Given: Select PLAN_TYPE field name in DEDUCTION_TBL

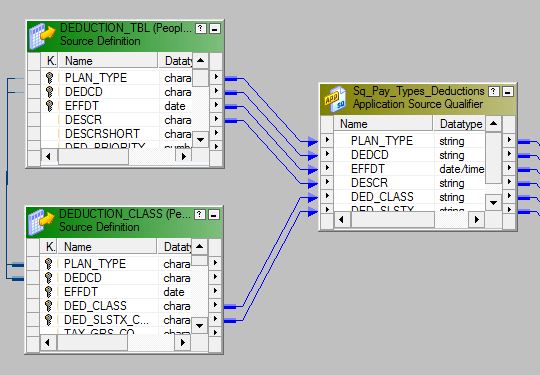Looking at the screenshot, I should pyautogui.click(x=96, y=78).
